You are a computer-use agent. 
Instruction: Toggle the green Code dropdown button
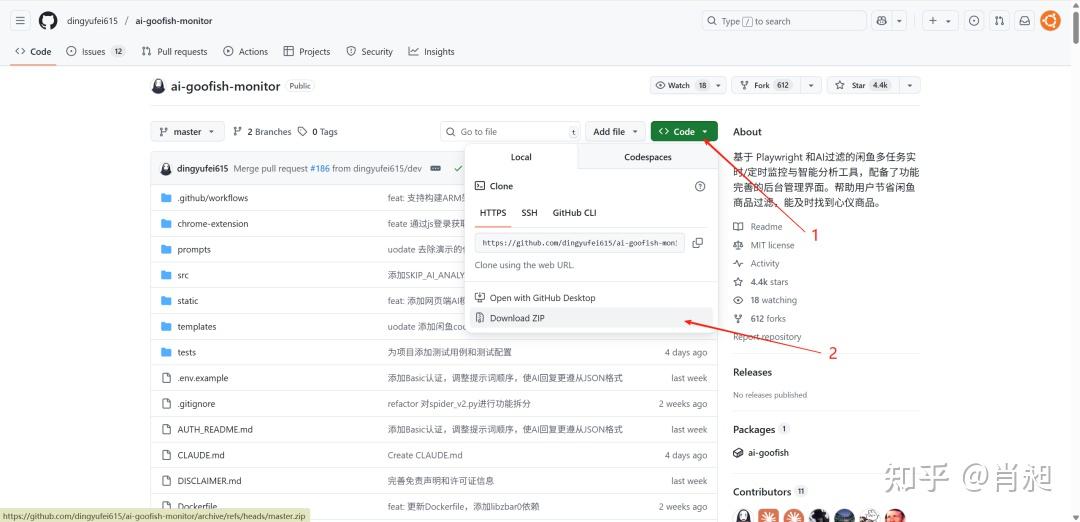click(684, 132)
